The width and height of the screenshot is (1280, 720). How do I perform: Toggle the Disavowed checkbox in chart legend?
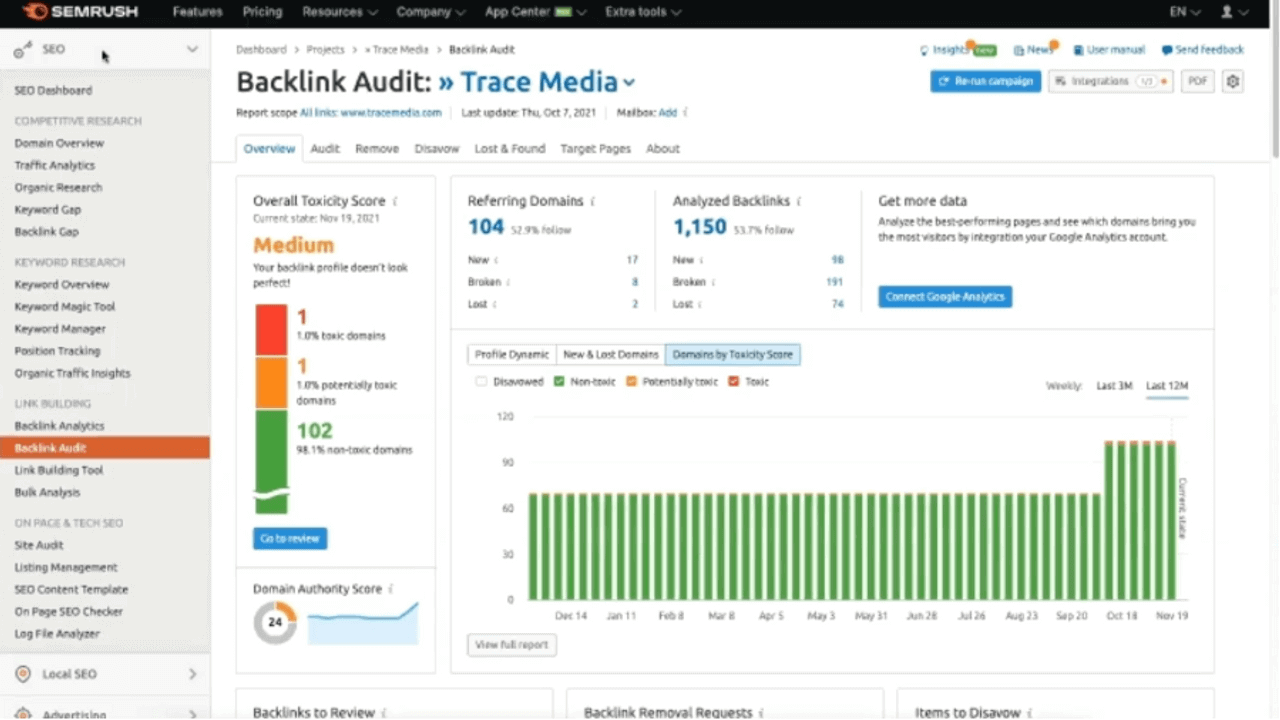pos(481,382)
